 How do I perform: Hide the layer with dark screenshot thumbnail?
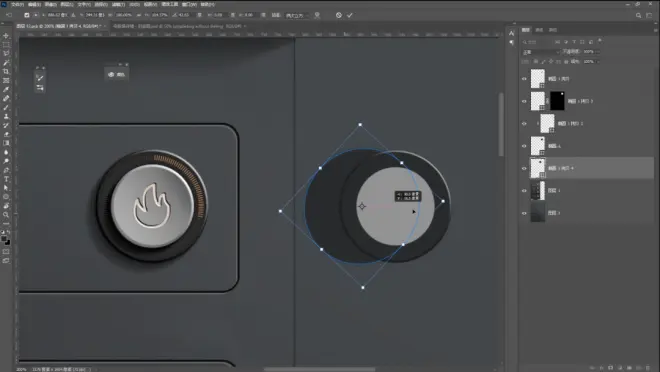(x=524, y=191)
